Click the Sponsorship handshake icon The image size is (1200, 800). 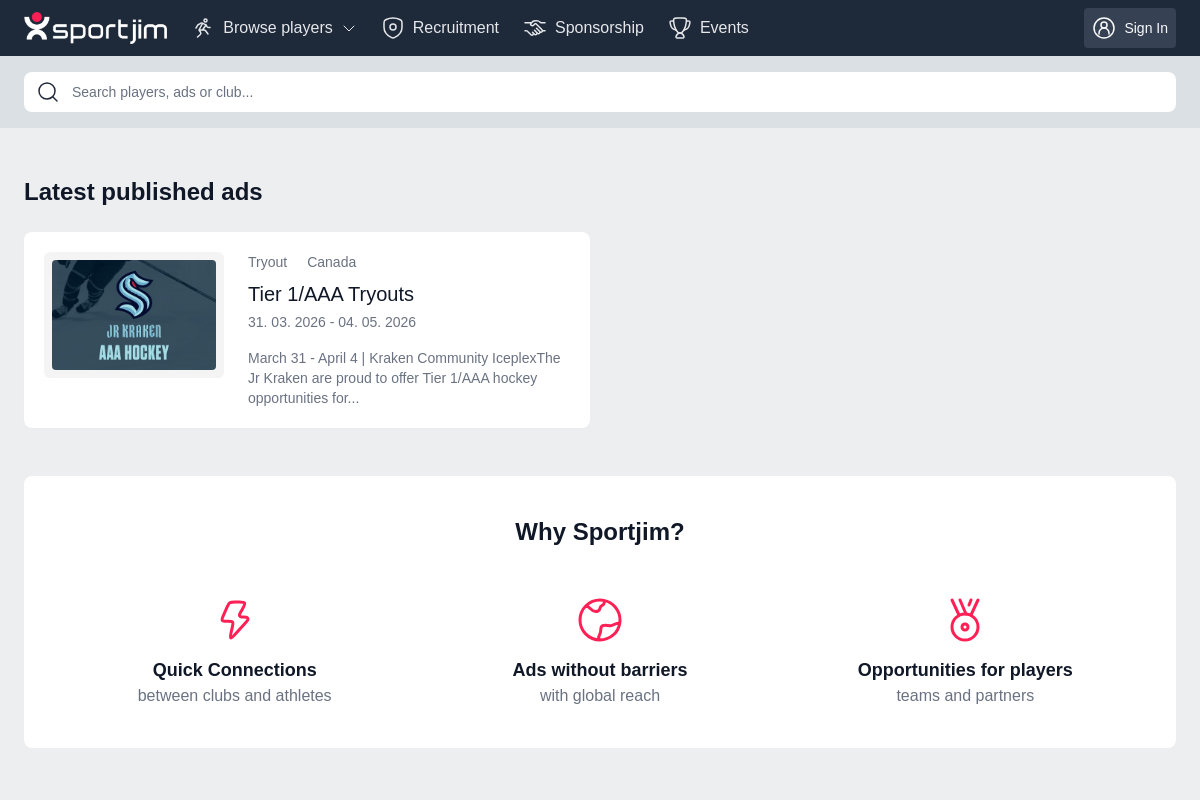tap(535, 28)
